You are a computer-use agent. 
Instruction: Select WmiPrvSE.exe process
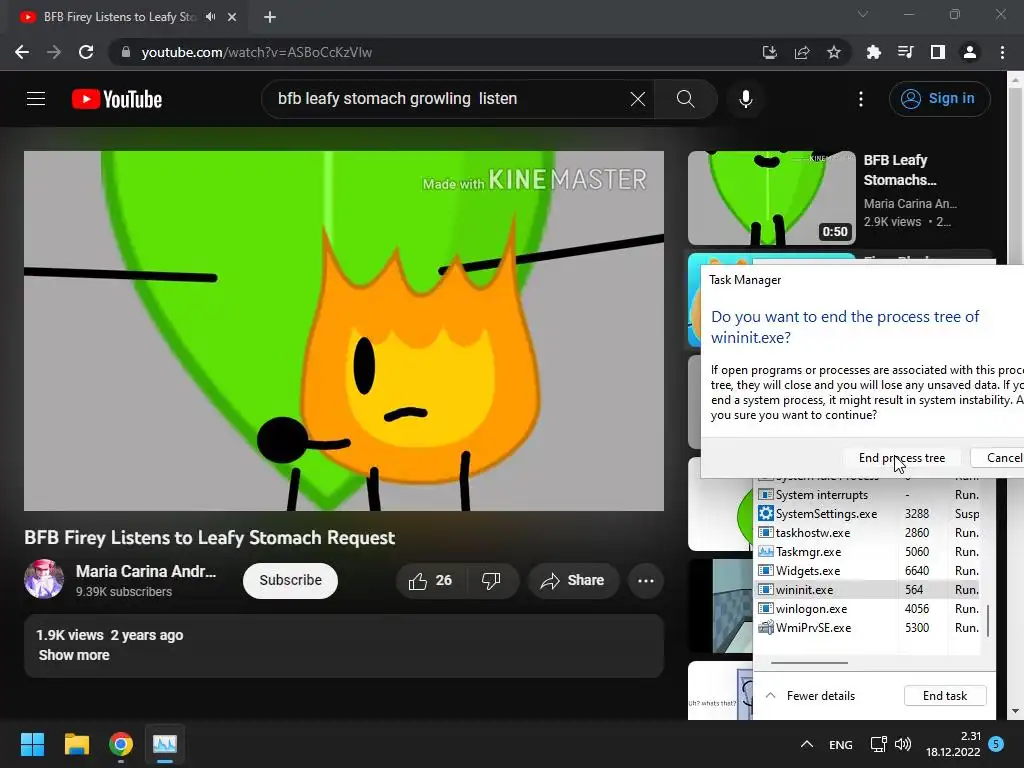click(869, 628)
